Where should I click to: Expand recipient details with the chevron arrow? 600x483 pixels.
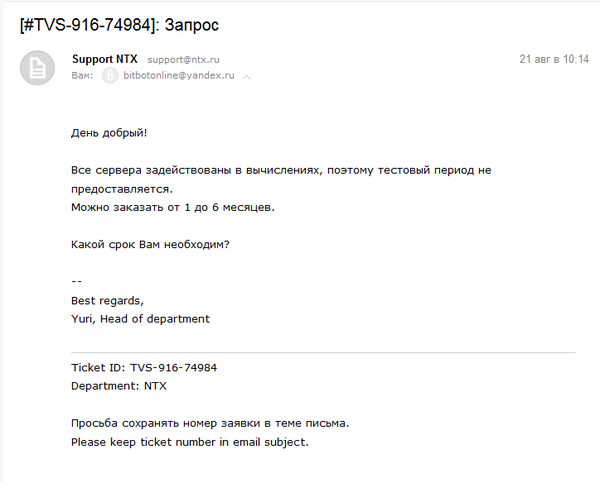[247, 77]
